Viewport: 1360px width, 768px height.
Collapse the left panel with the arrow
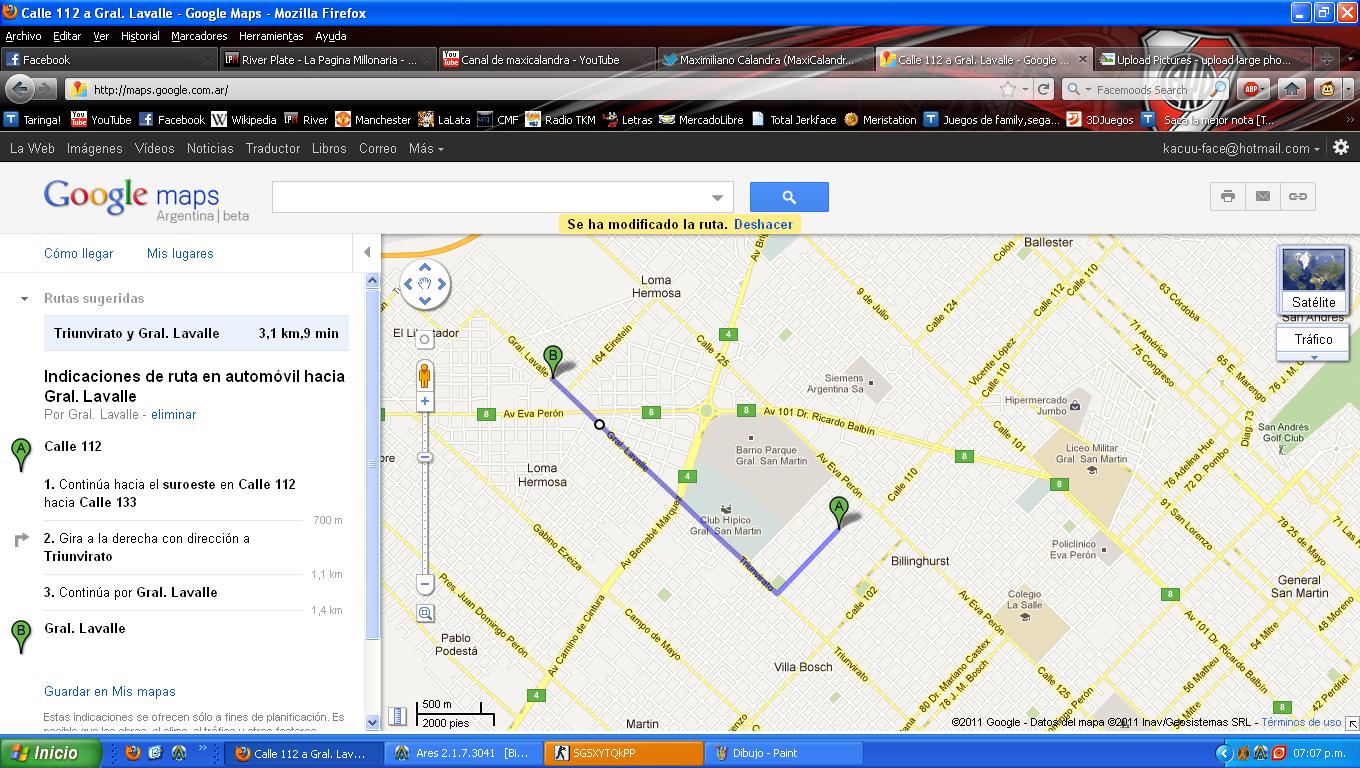tap(367, 252)
